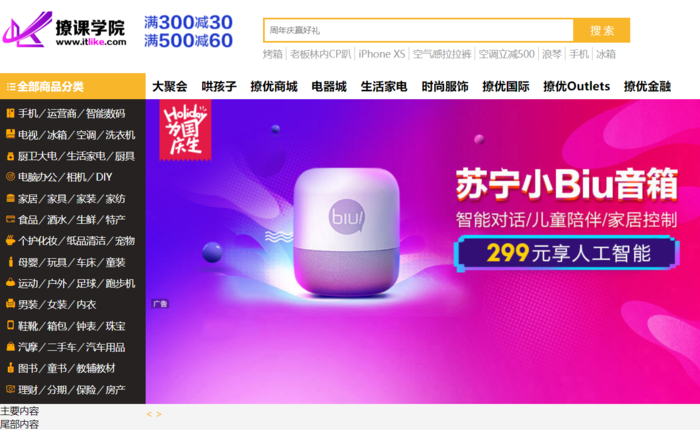The height and width of the screenshot is (430, 700).
Task: Click the 空调立减500 hot search link
Action: 506,54
